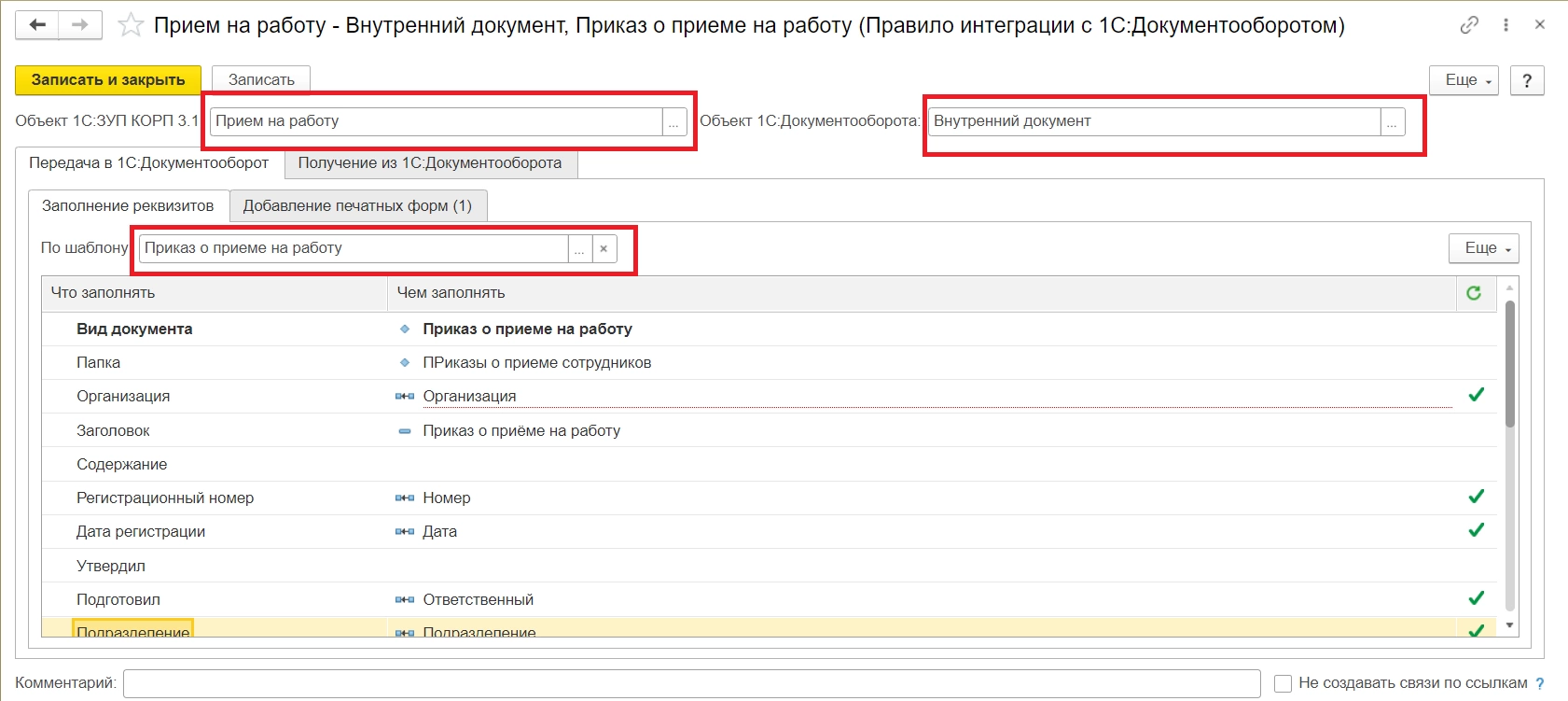Screen dimensions: 1568x701
Task: Open the top 'Еще' dropdown menu
Action: [1464, 80]
